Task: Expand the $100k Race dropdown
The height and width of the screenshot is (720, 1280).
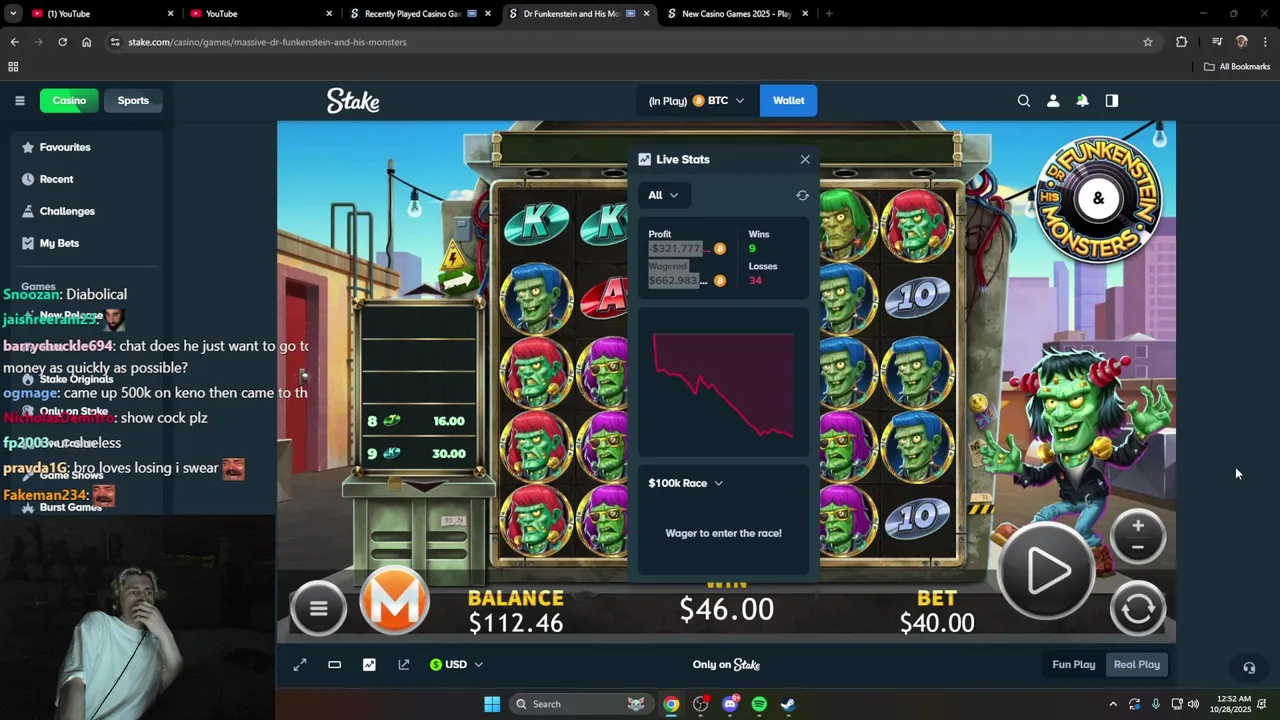Action: 686,483
